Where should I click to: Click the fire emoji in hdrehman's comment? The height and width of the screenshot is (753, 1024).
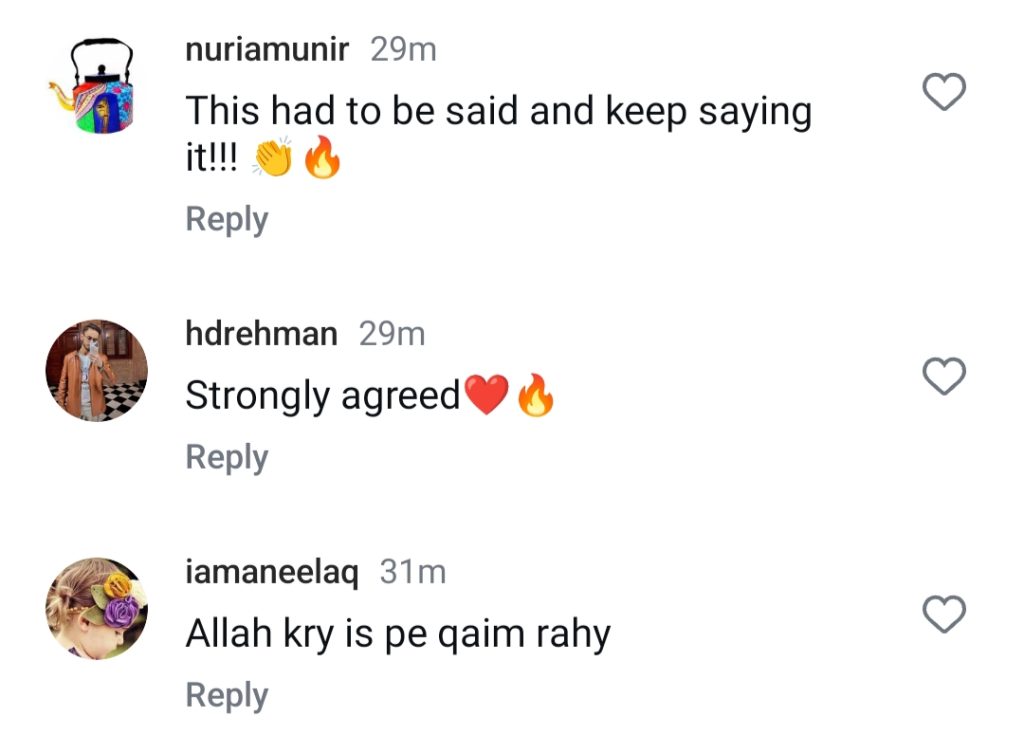[x=535, y=397]
